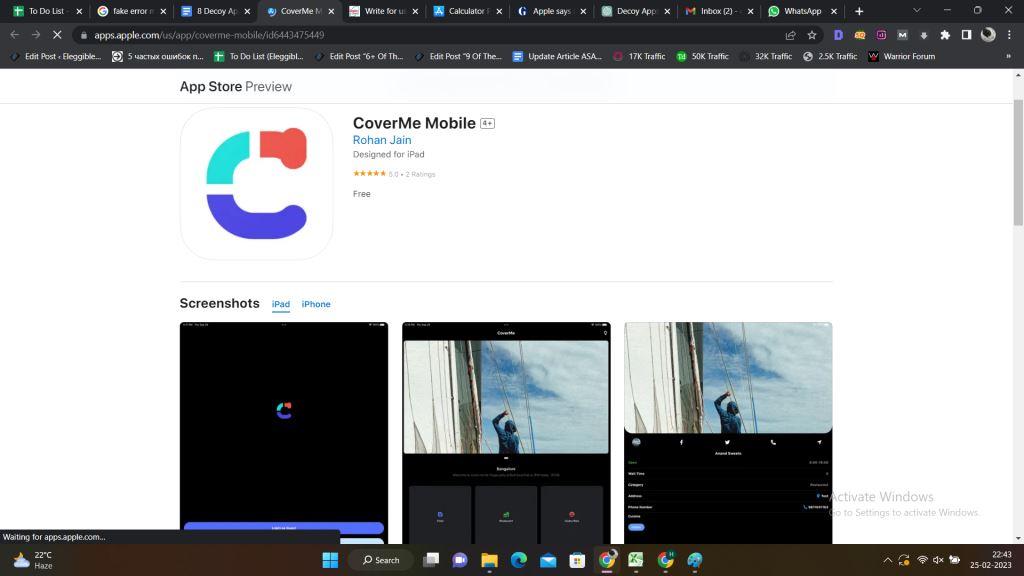Toggle the Chrome side panel
This screenshot has width=1024, height=576.
(x=967, y=35)
